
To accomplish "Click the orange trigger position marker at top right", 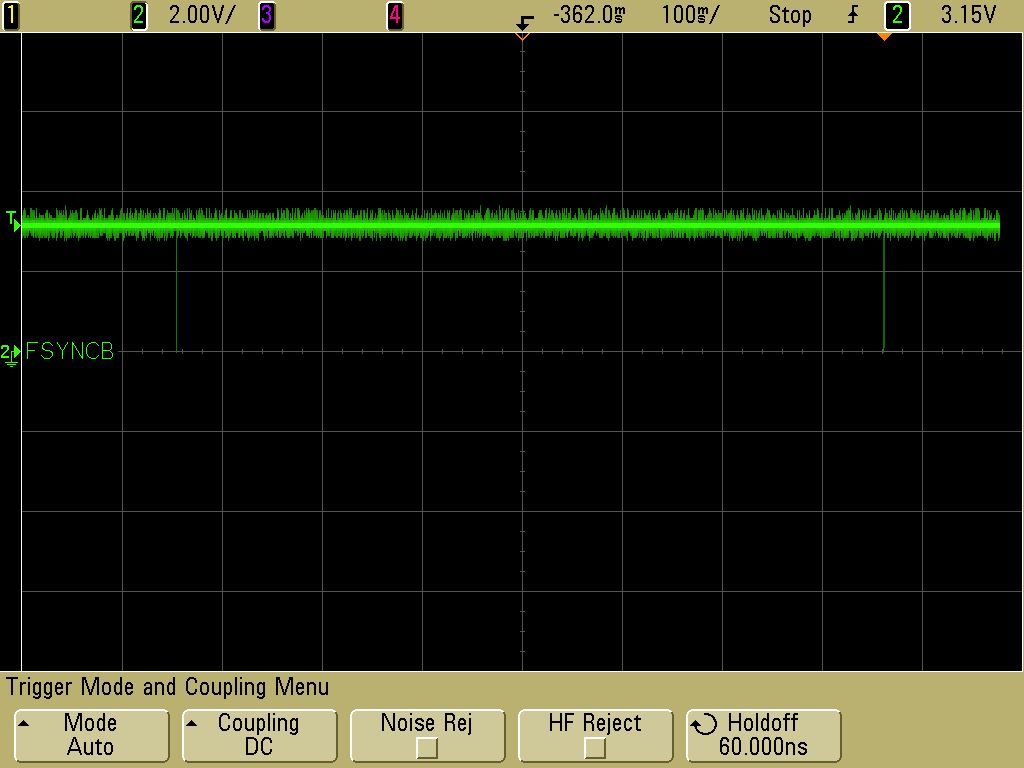I will tap(884, 37).
